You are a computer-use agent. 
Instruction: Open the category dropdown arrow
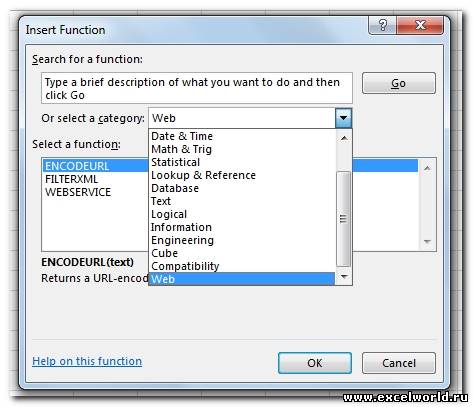[343, 118]
